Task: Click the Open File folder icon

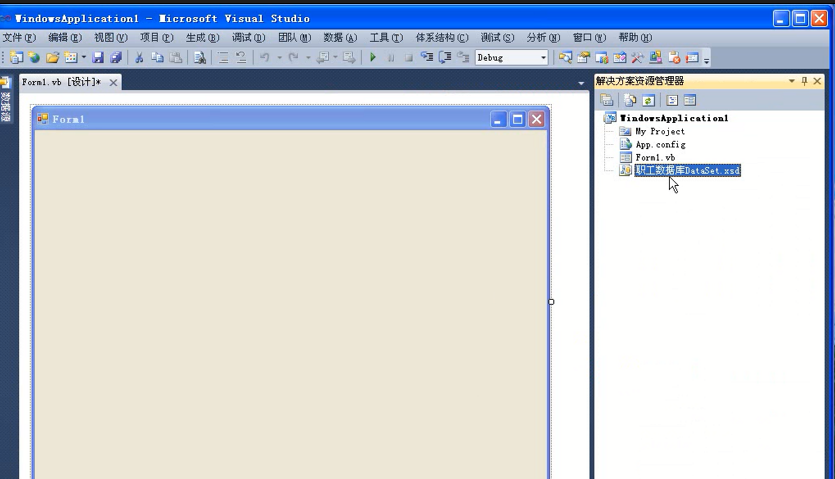Action: click(52, 58)
